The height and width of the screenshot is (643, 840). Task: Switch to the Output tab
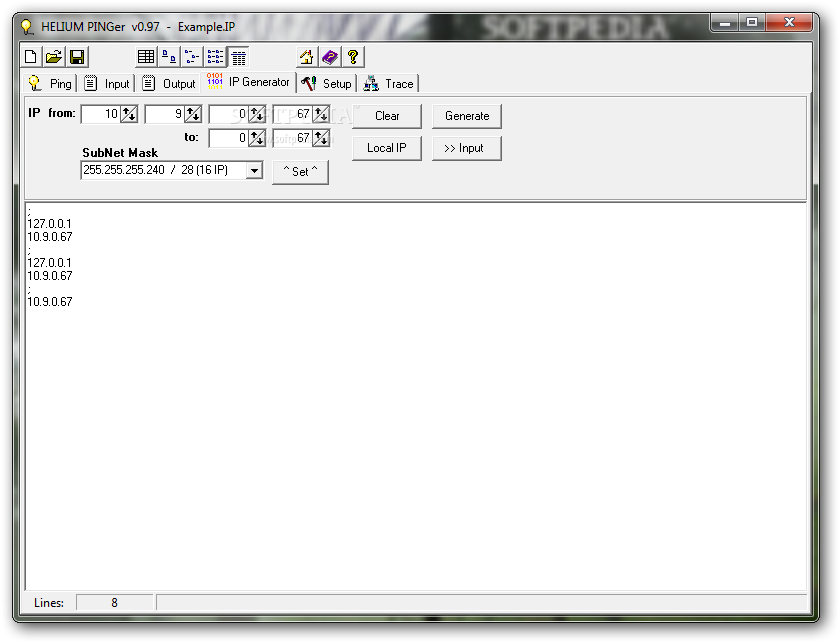(169, 84)
